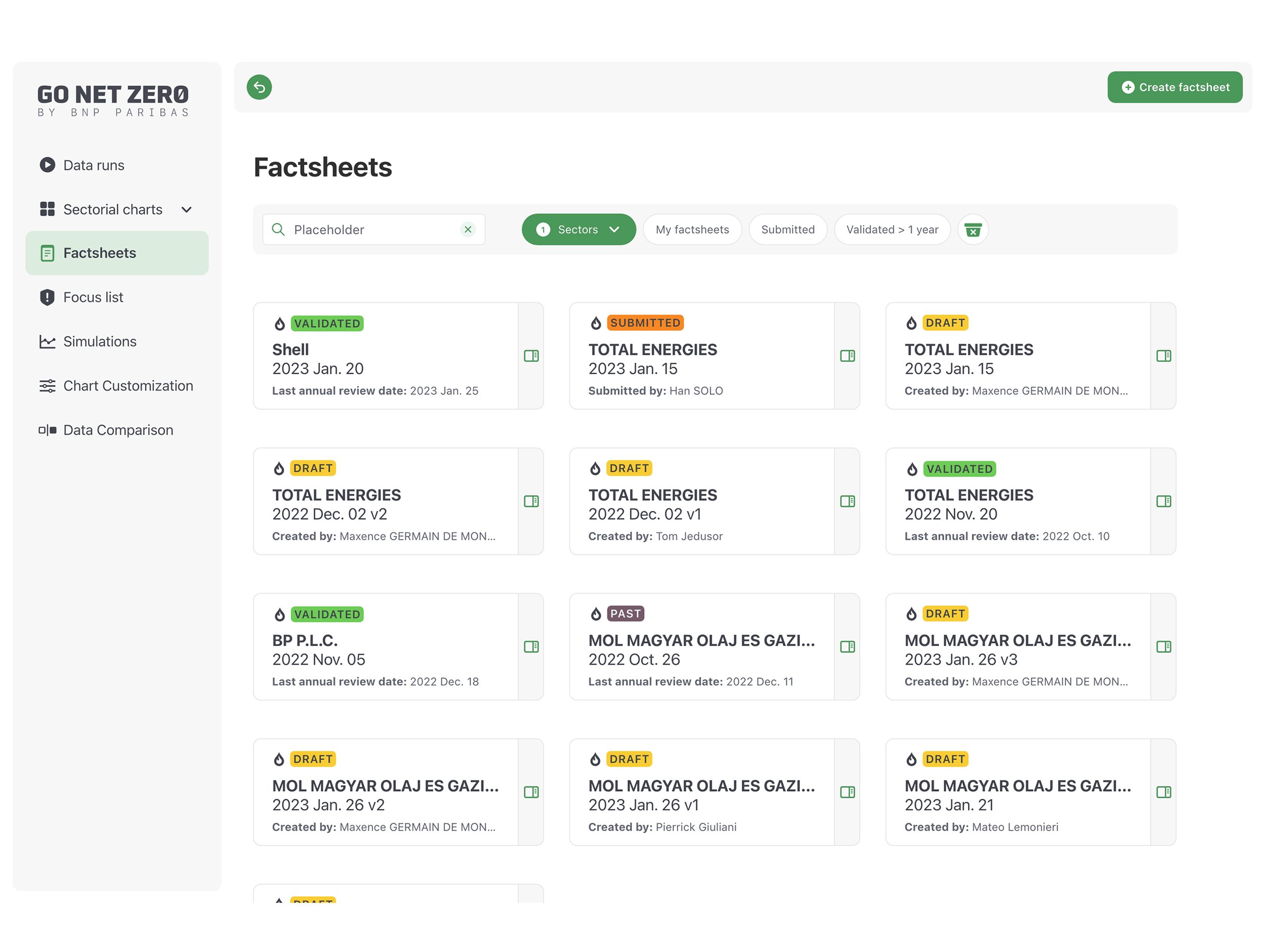Toggle the My factsheets filter
1265x952 pixels.
click(x=692, y=229)
